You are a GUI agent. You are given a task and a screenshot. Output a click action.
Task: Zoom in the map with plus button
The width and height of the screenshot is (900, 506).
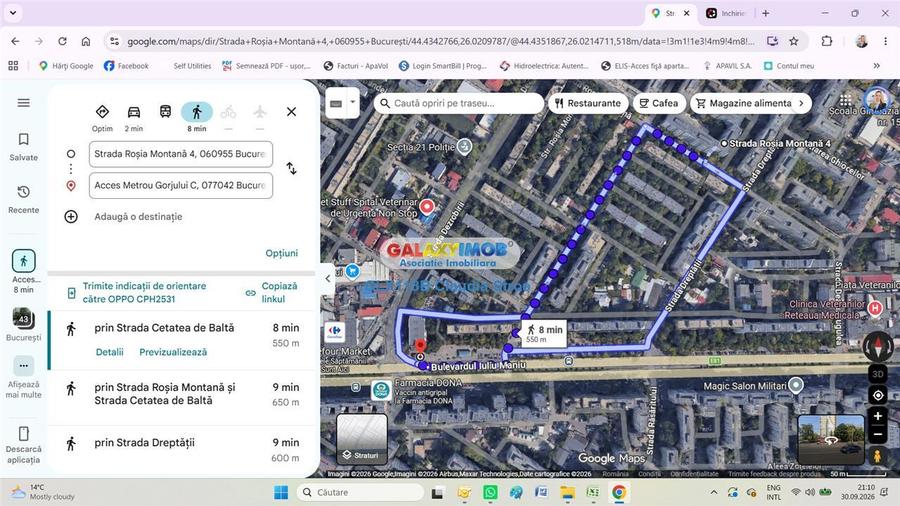[x=878, y=416]
